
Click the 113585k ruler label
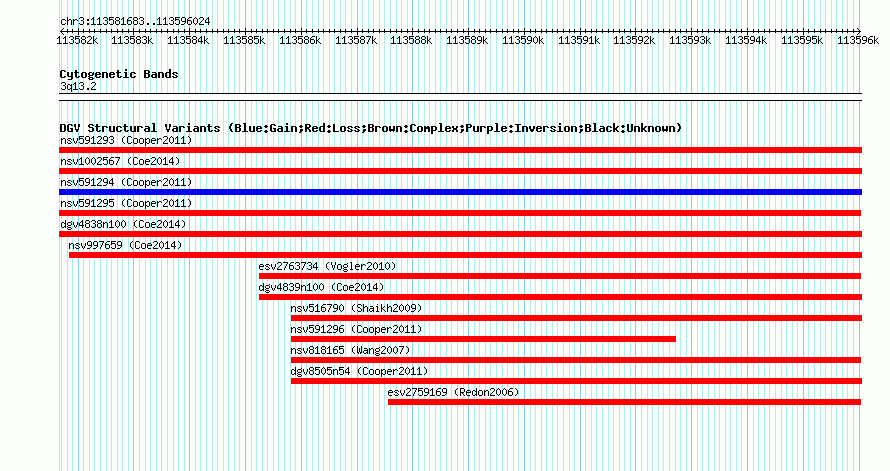pos(244,40)
